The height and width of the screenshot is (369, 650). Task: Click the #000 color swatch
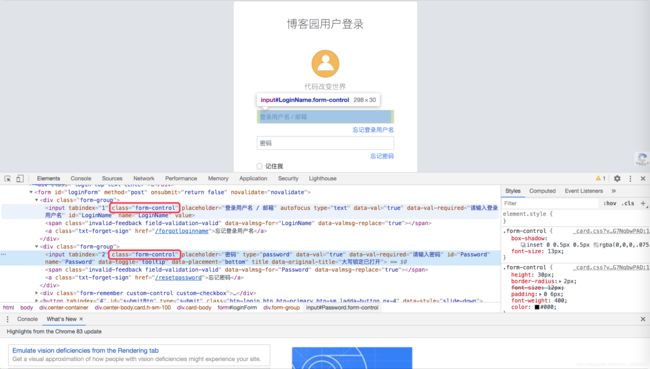(537, 307)
